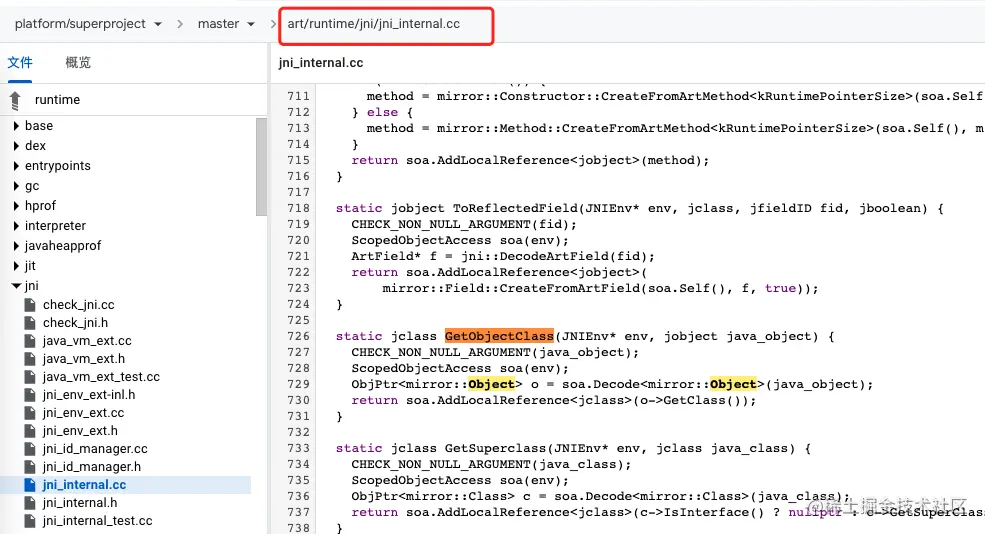Image resolution: width=985 pixels, height=534 pixels.
Task: Expand the gc folder arrow
Action: 16,186
